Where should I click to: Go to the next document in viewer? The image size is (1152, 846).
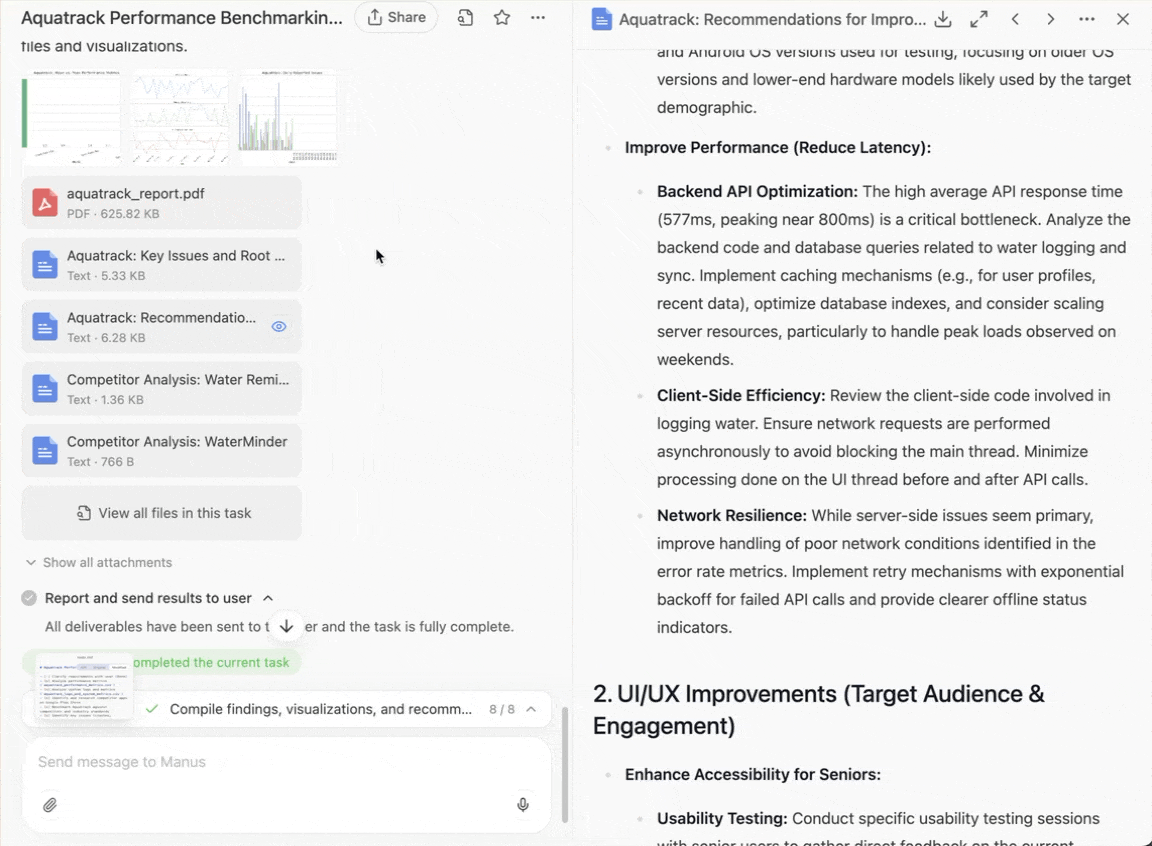(1051, 20)
